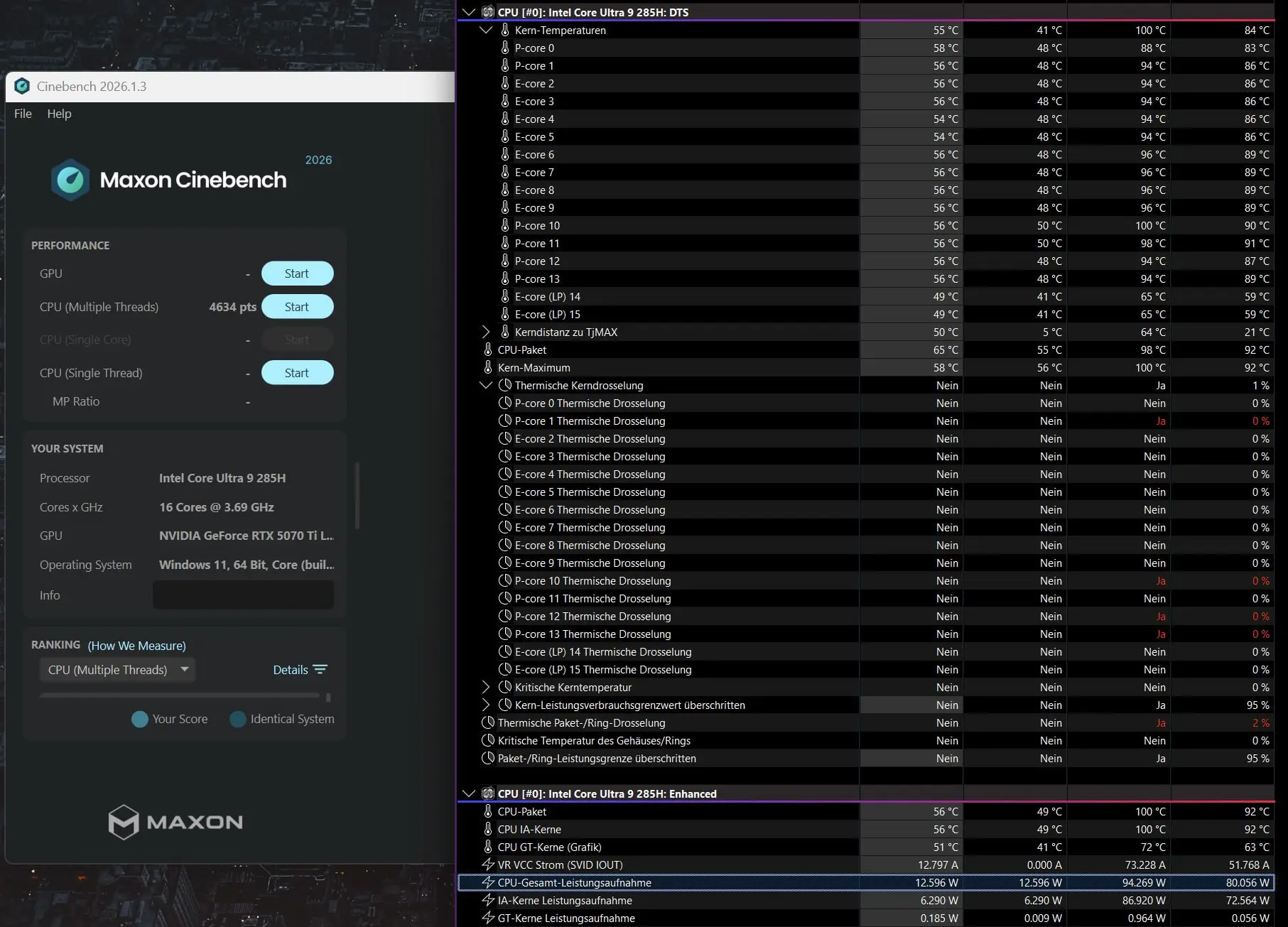
Task: Open the Help menu in Cinebench
Action: coord(59,114)
